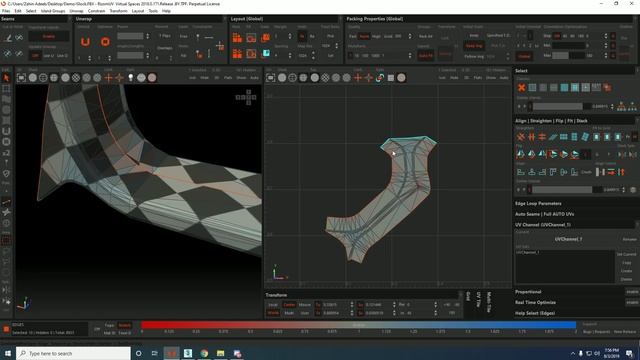Click Set Current in UV Channel panel
Screen dimensions: 640x360
(x=627, y=254)
